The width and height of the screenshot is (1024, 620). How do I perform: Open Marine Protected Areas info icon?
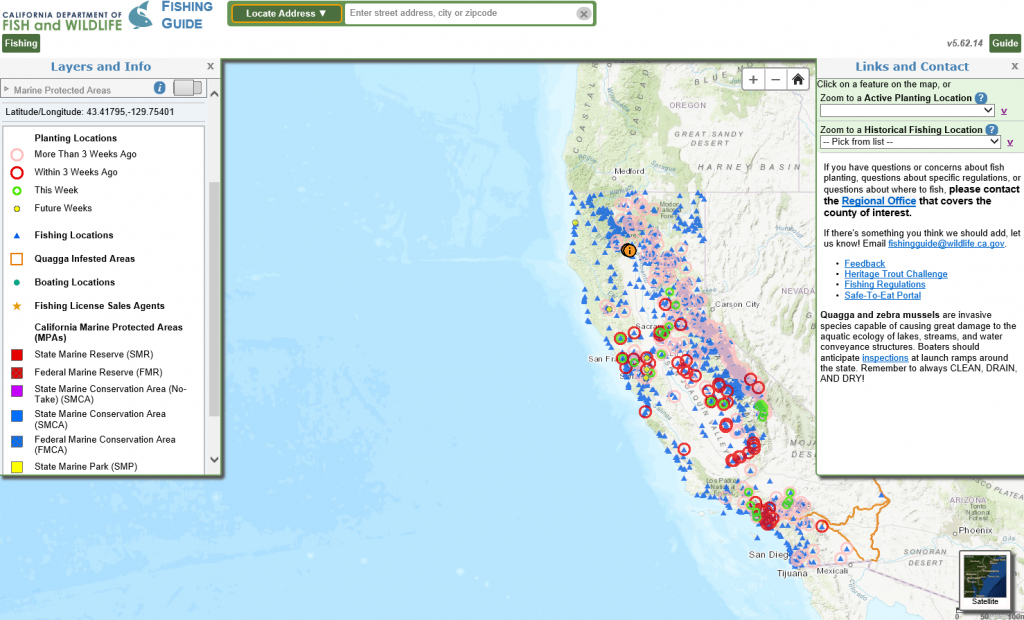pos(159,88)
